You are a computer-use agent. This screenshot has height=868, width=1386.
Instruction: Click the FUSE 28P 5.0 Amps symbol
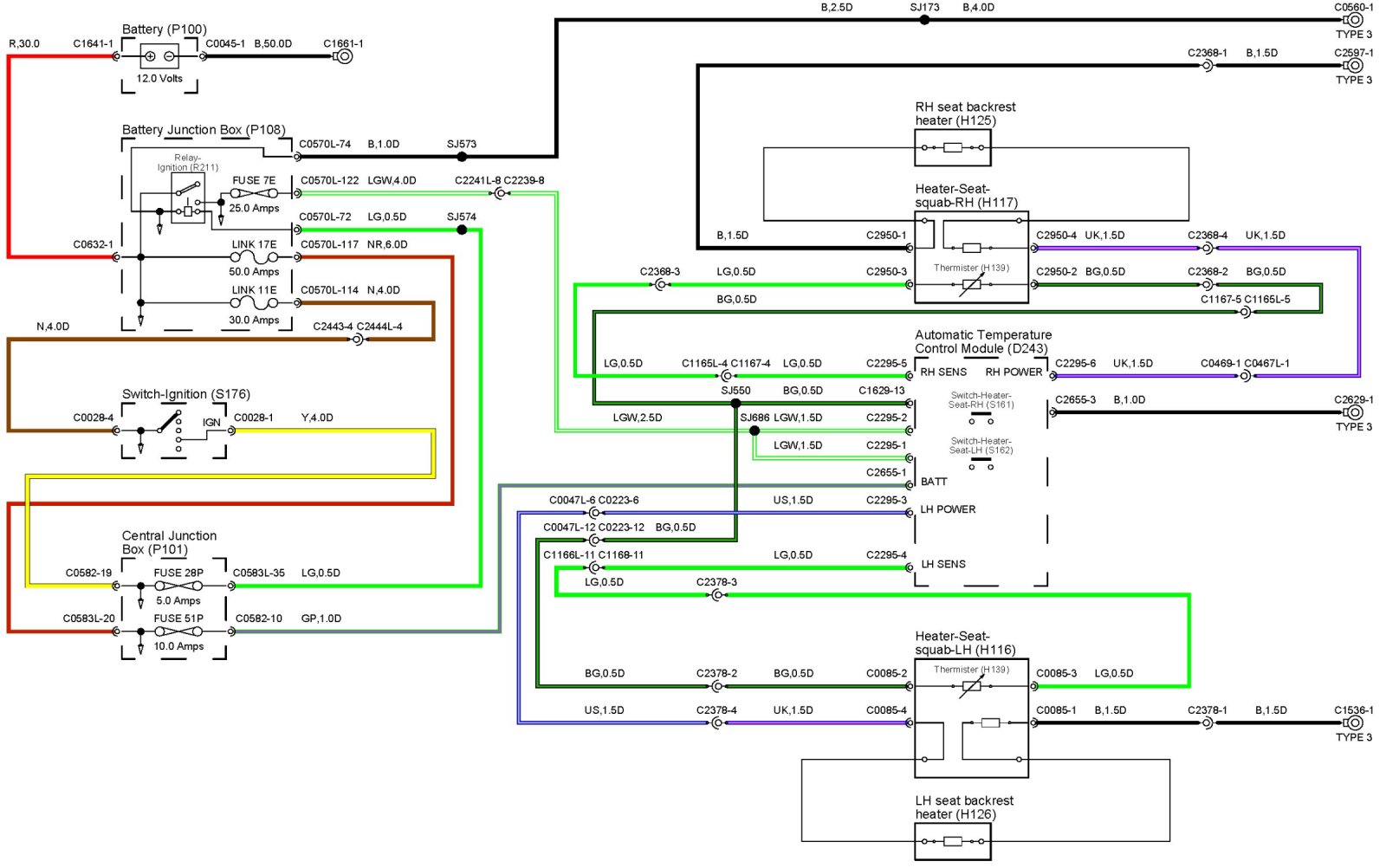click(x=178, y=586)
